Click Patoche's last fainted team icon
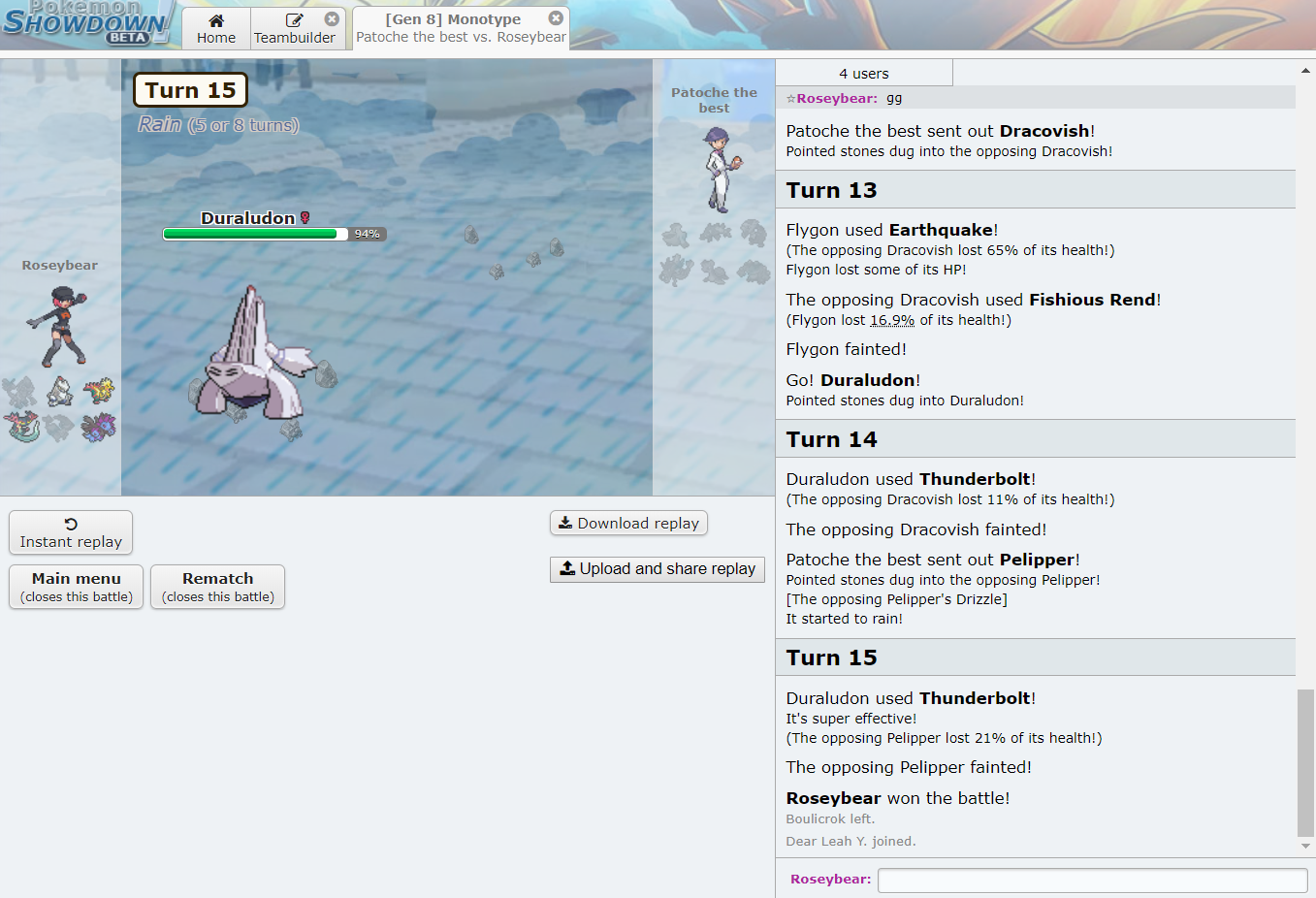 point(754,271)
